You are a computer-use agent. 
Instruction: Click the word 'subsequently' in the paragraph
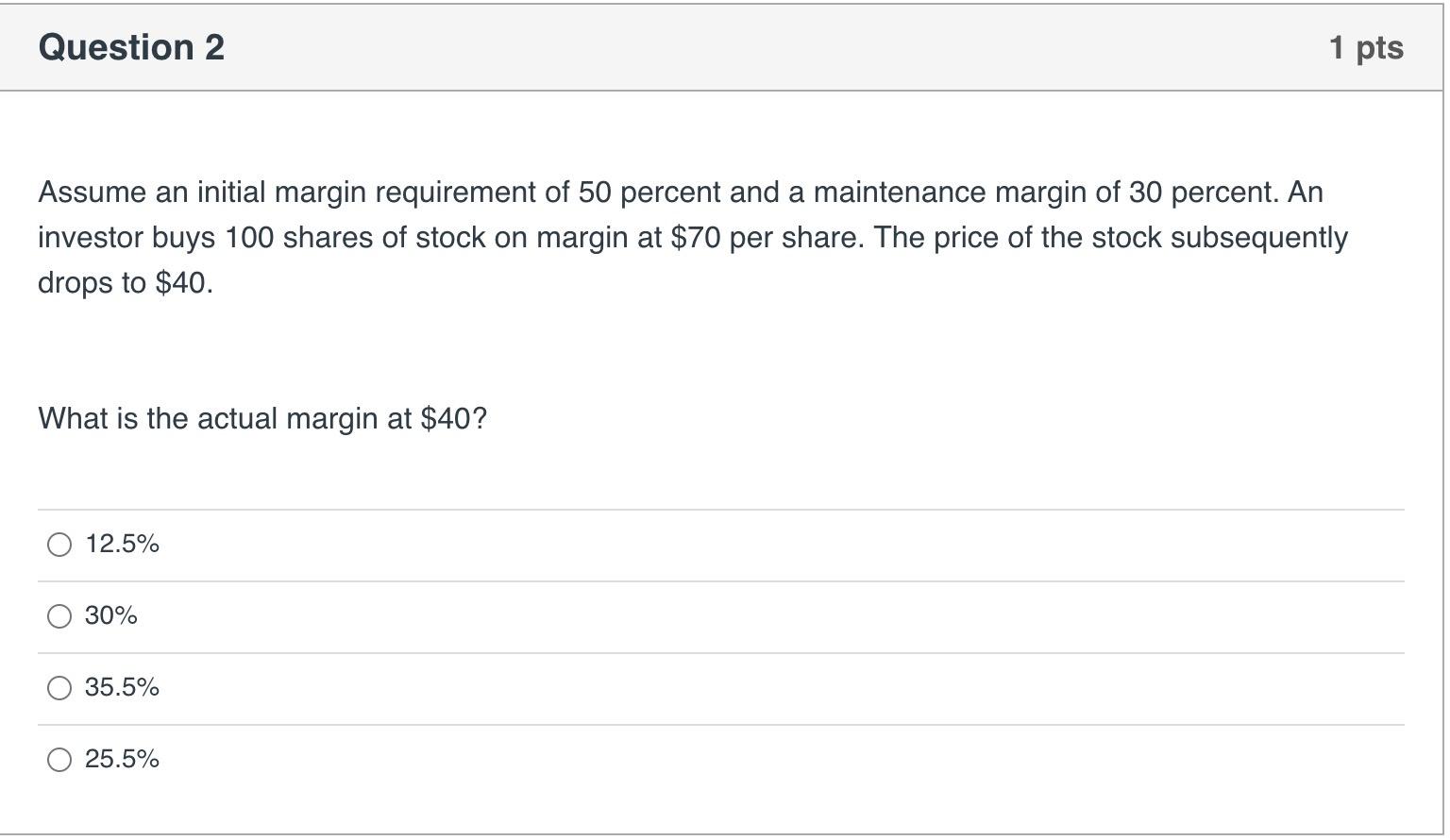click(x=1259, y=238)
